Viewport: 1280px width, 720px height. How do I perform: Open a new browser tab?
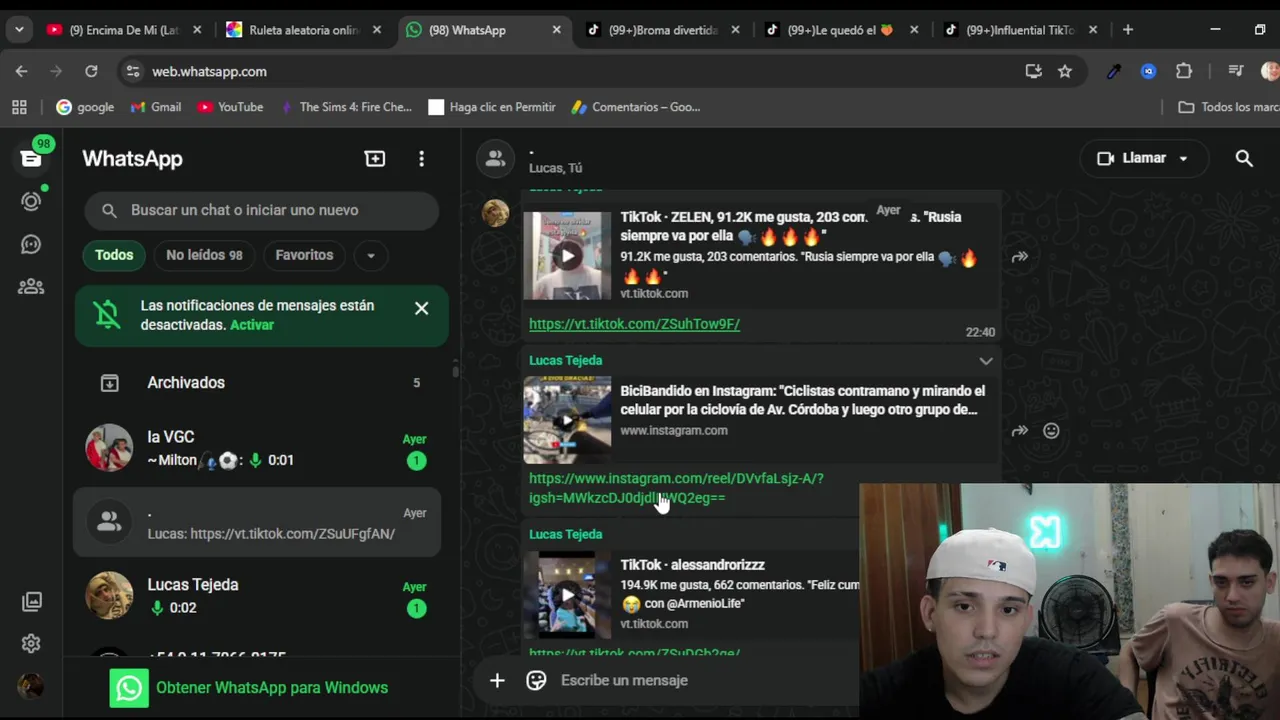pyautogui.click(x=1128, y=30)
